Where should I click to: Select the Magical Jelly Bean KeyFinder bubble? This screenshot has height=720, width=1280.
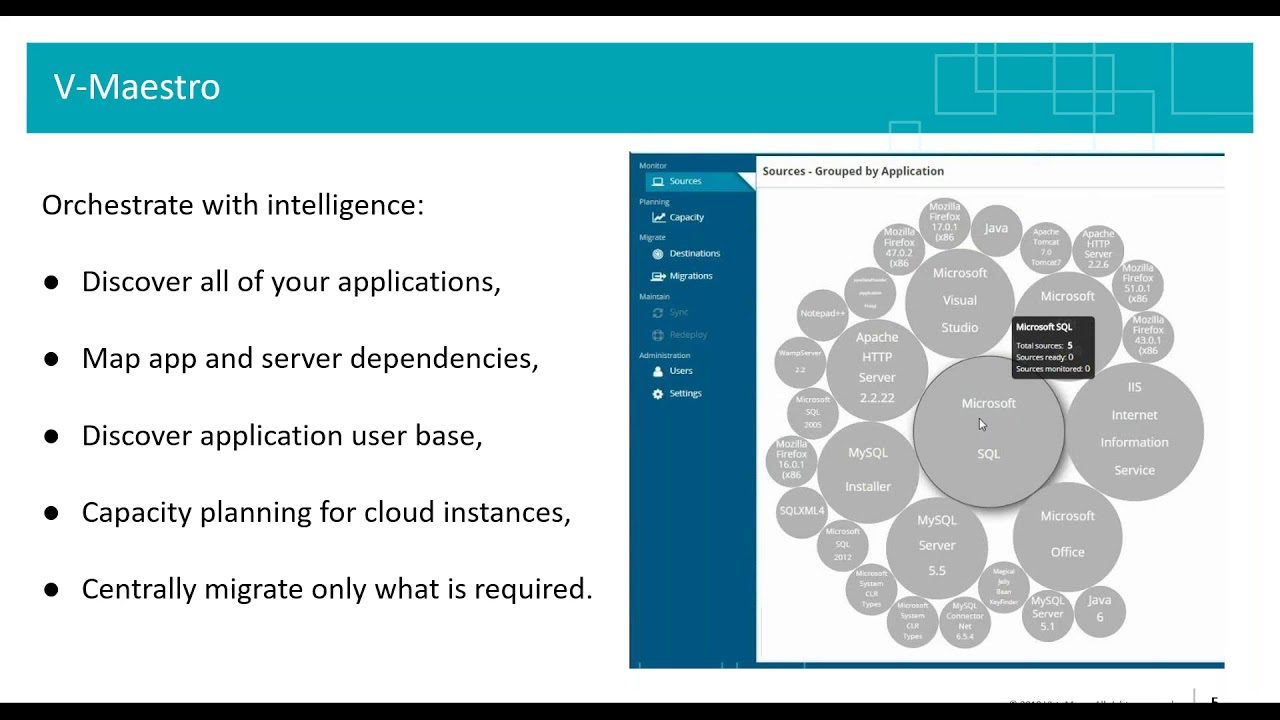1003,588
